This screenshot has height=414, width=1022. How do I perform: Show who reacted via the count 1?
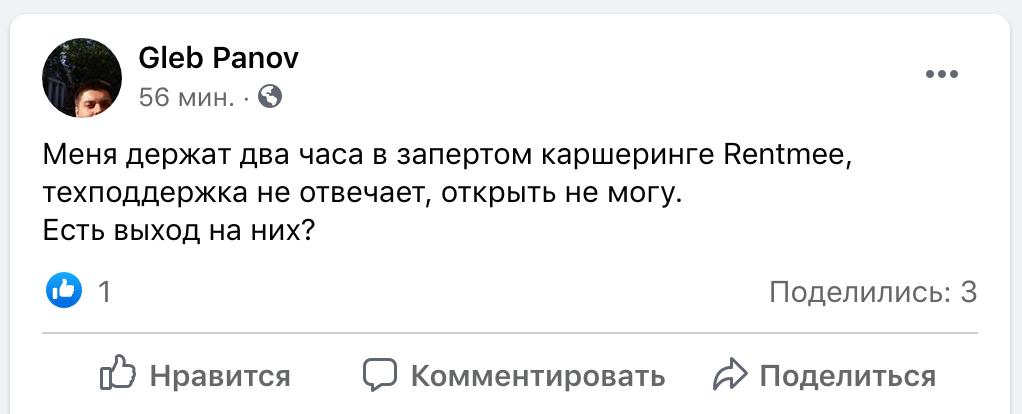click(x=104, y=292)
